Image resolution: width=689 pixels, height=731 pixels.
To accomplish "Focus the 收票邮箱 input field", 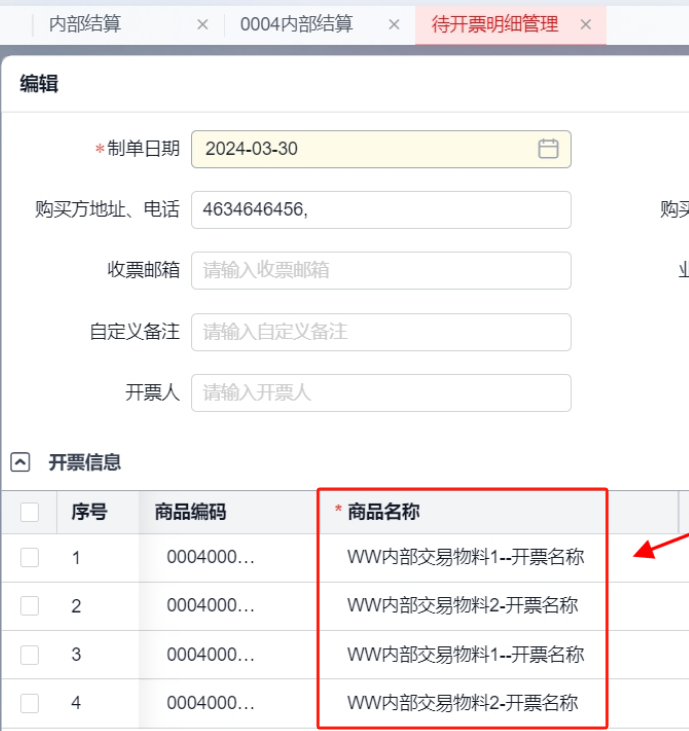I will 380,270.
